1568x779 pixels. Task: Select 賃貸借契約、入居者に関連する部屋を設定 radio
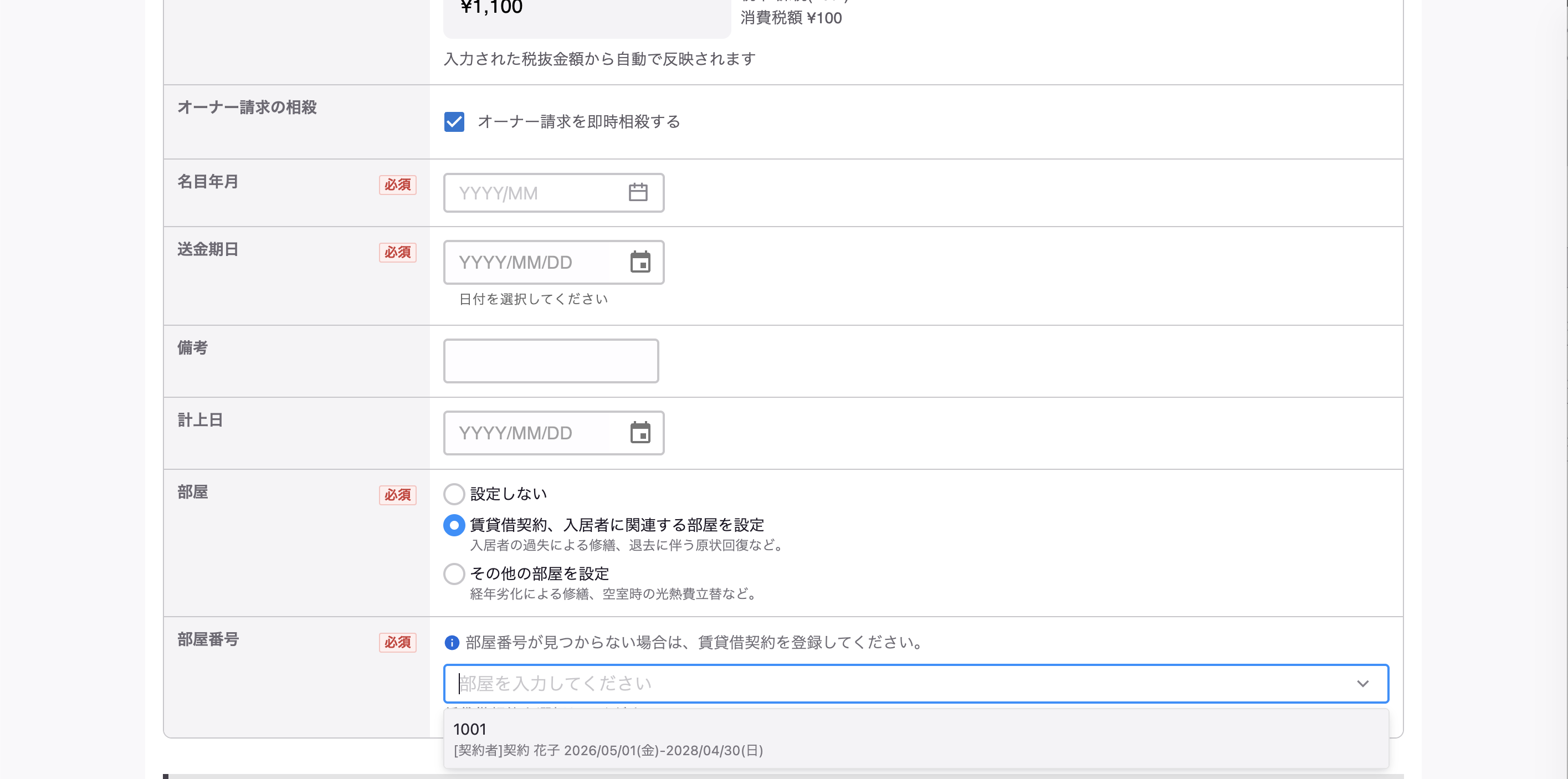click(x=454, y=525)
